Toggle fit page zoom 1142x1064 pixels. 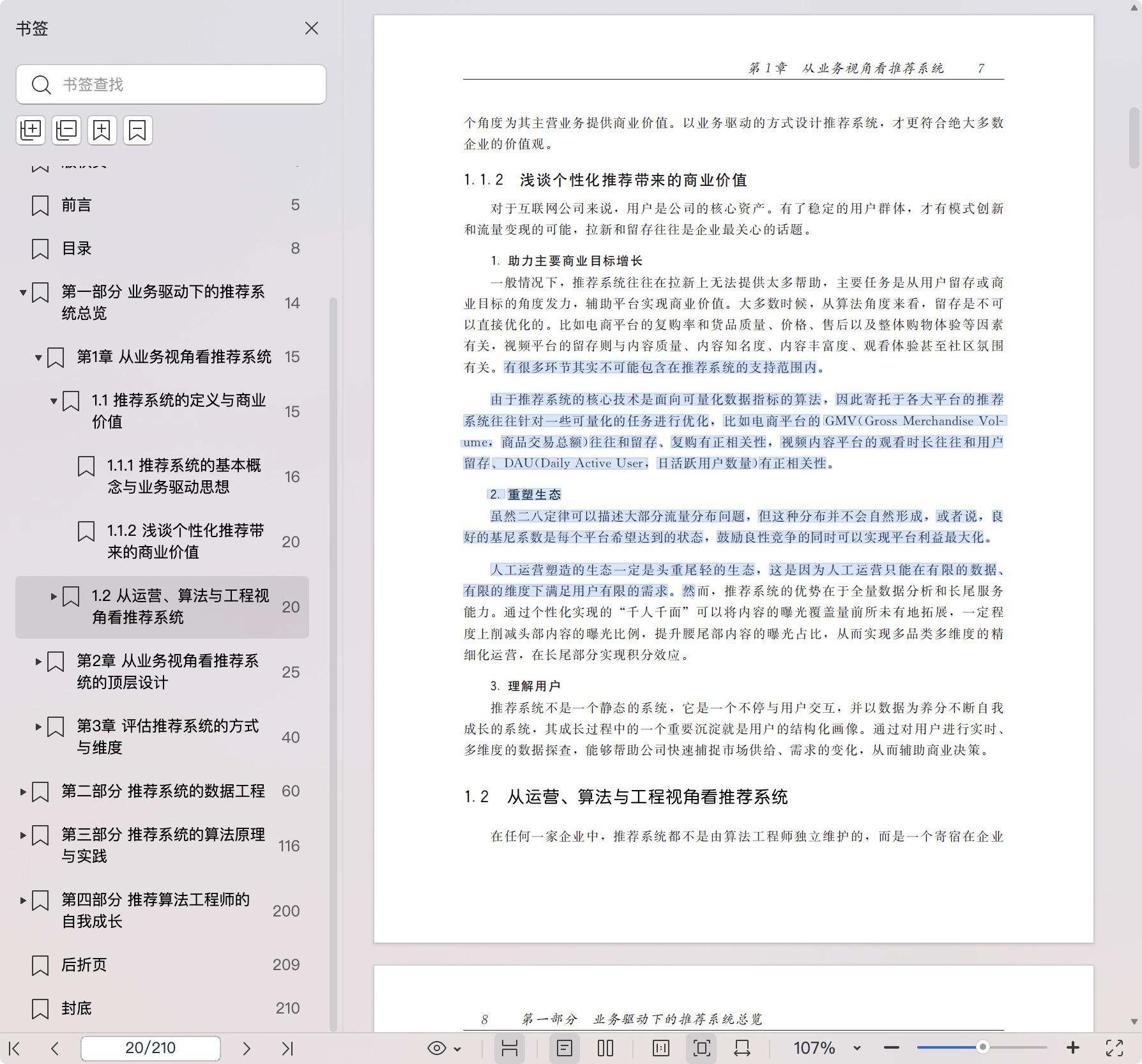(701, 1048)
